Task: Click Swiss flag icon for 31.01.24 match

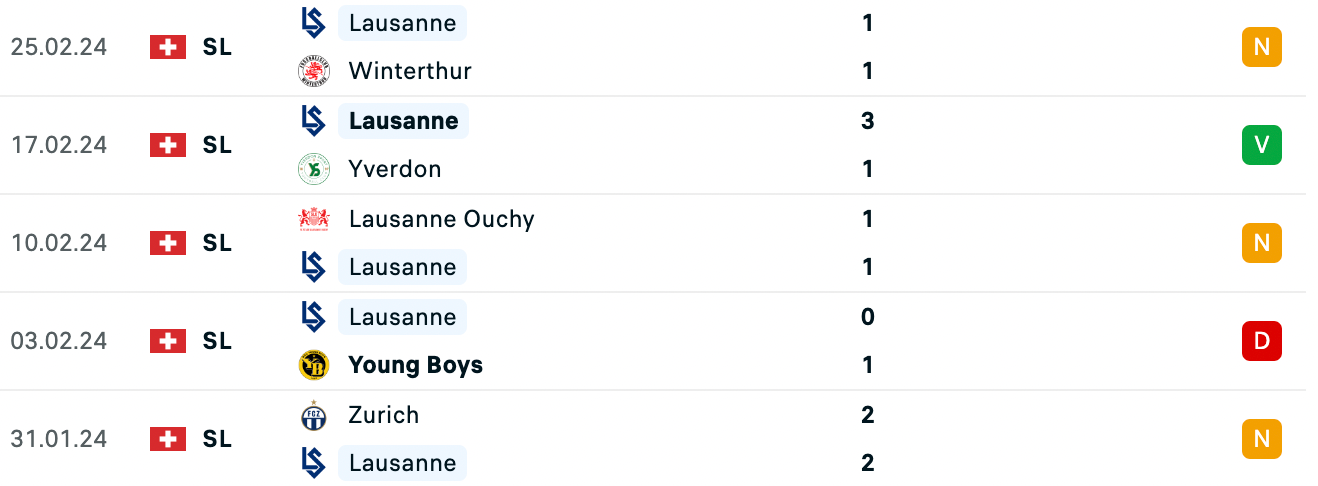Action: pos(168,439)
